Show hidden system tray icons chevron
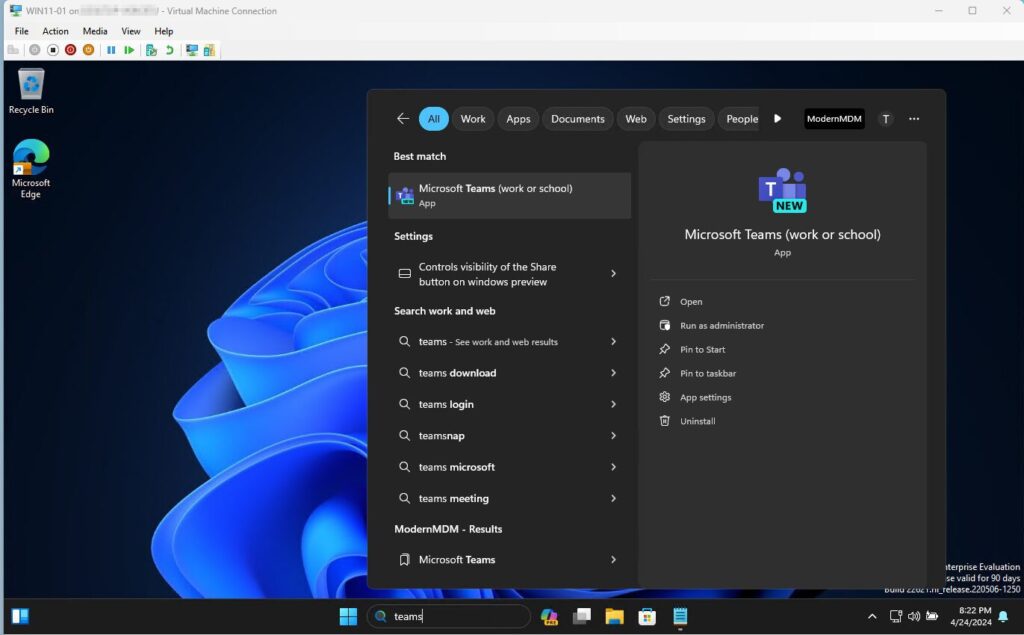 (x=872, y=616)
